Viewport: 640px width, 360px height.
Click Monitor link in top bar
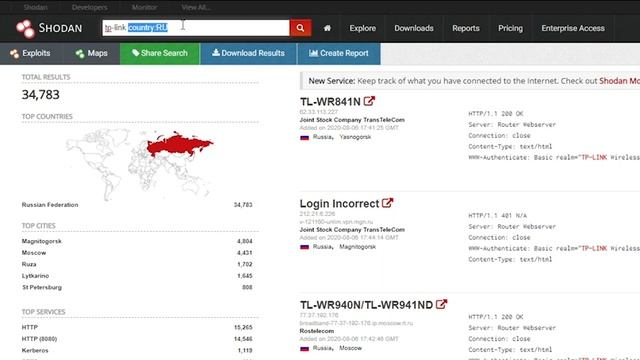(144, 7)
